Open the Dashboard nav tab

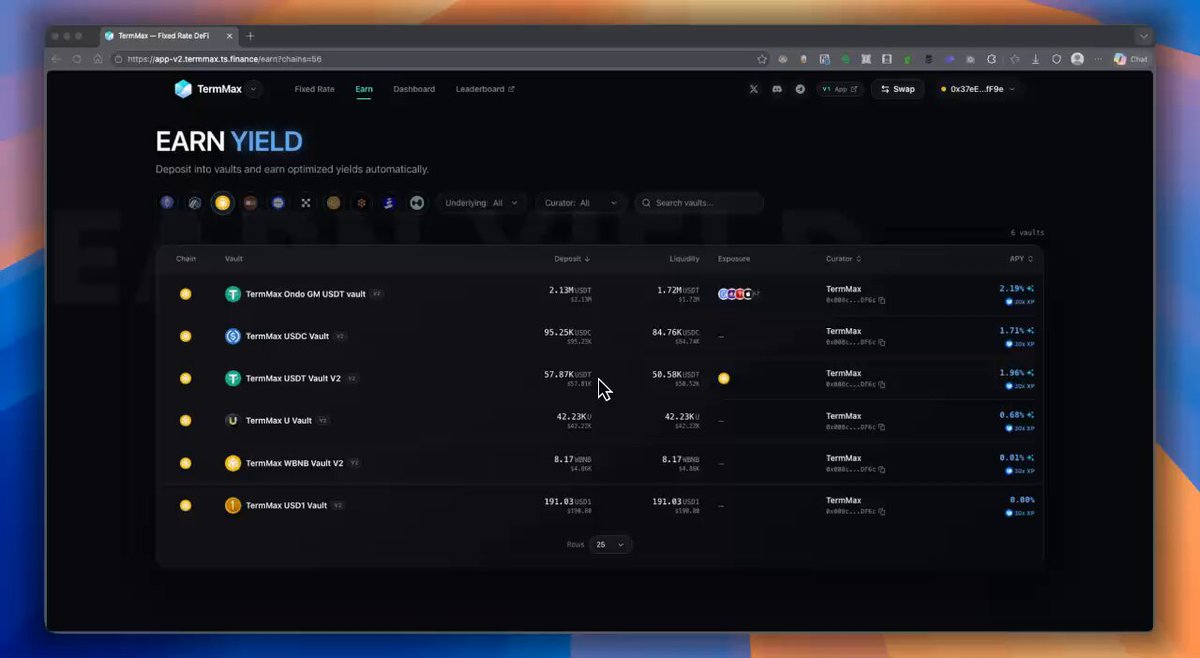[x=414, y=89]
